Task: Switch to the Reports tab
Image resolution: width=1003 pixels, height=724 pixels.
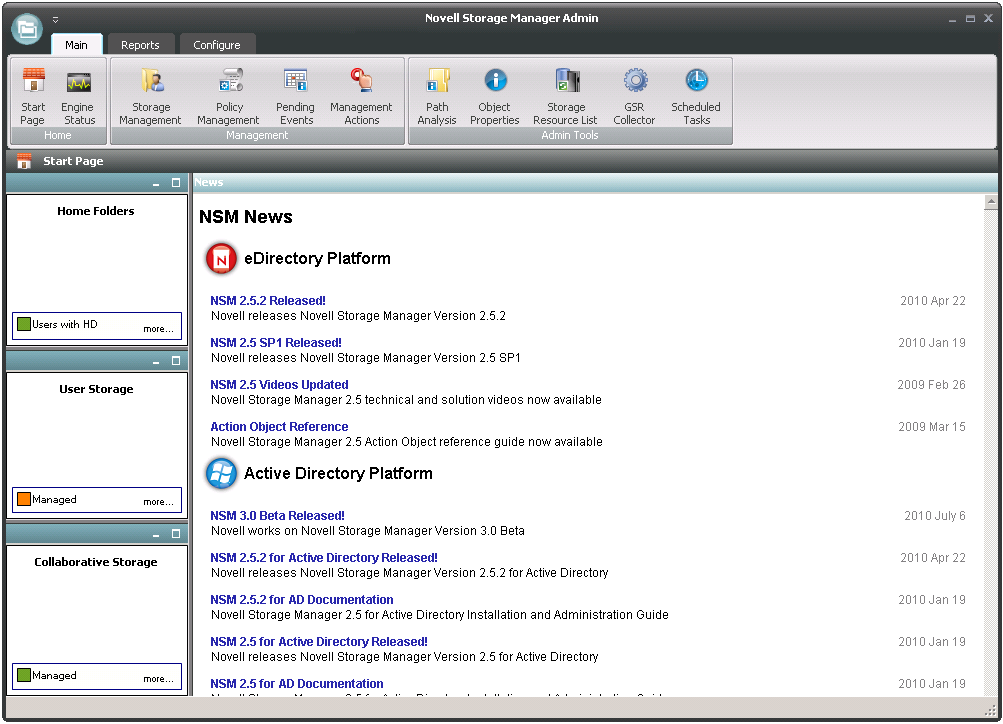Action: [140, 45]
